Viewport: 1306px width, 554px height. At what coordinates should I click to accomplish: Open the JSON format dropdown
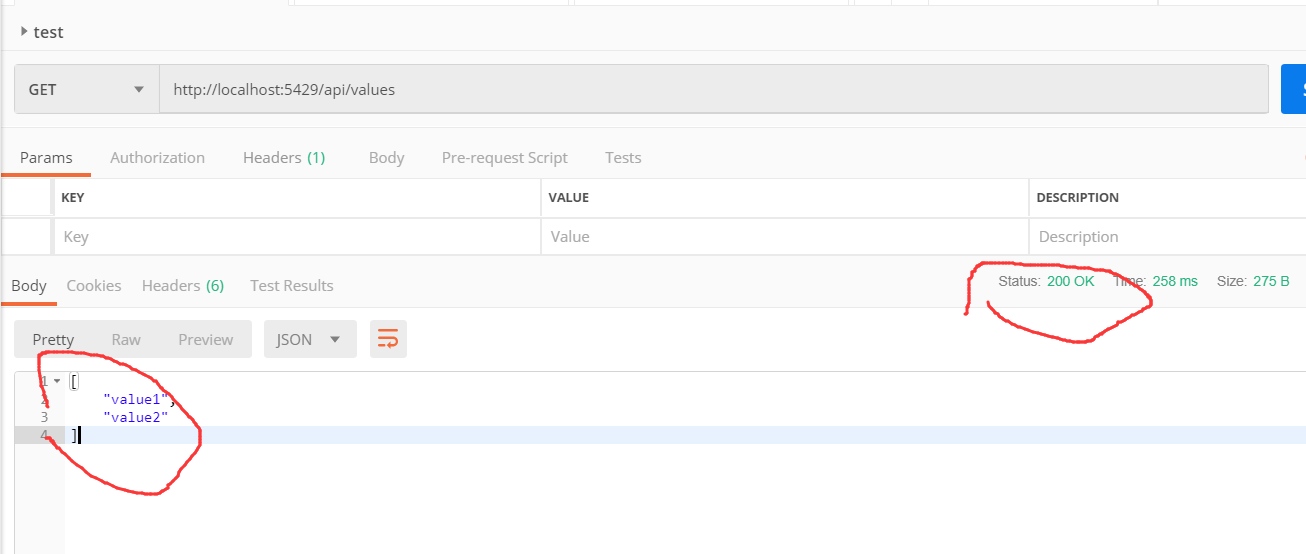click(310, 339)
